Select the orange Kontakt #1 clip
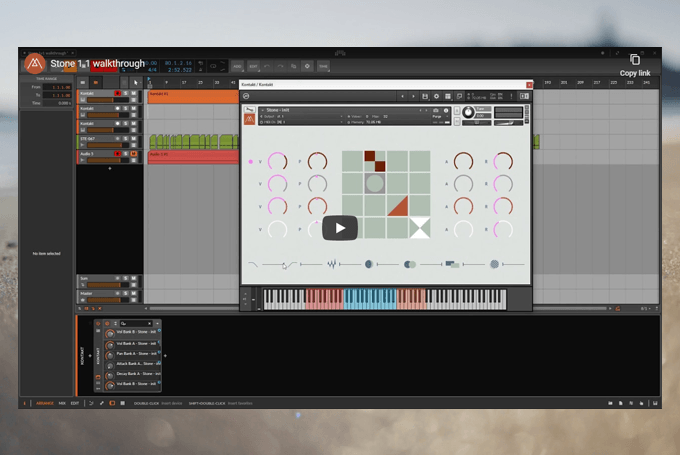Screen dimensions: 680x455 (193, 97)
